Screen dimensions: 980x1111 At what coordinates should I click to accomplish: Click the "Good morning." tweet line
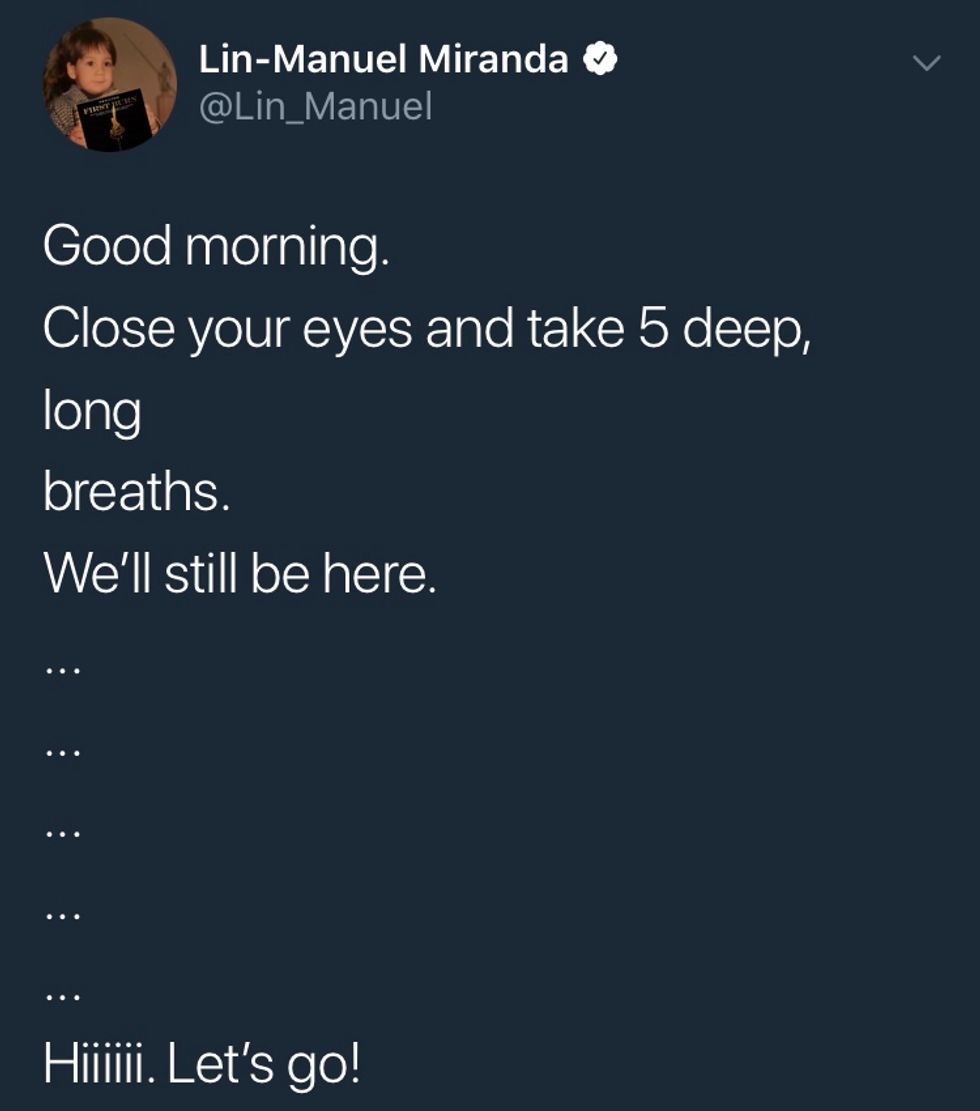(215, 246)
